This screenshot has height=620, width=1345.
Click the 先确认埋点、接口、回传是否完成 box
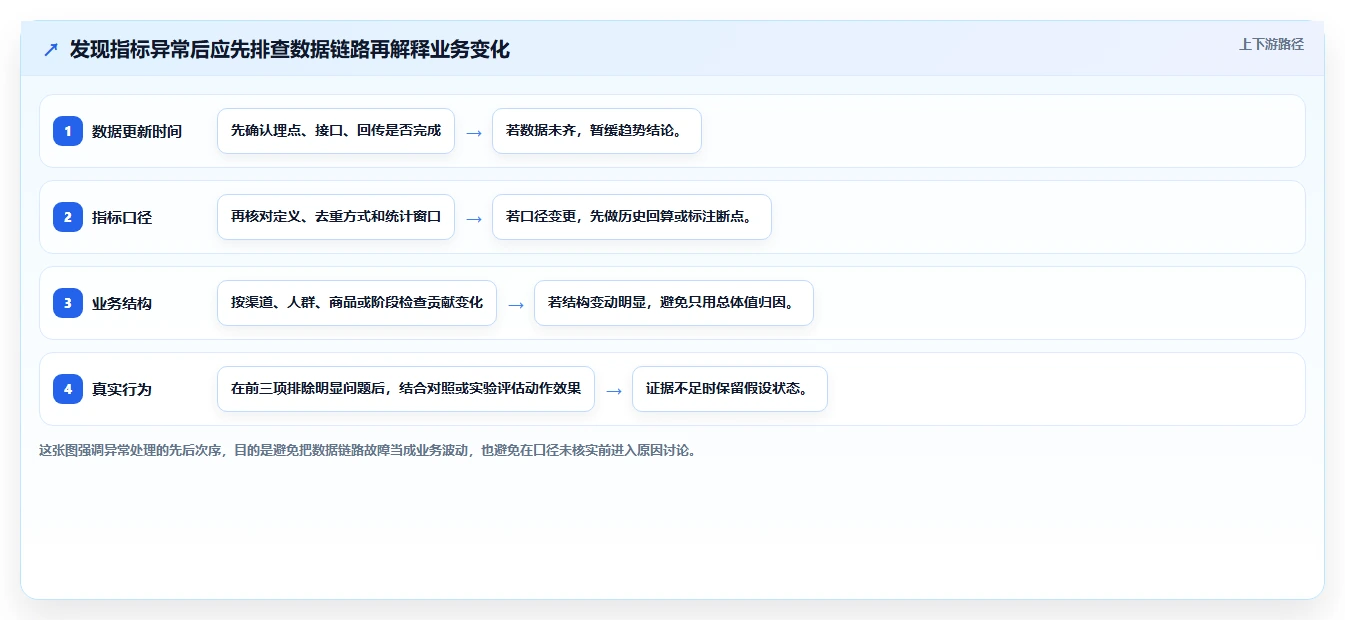point(336,131)
